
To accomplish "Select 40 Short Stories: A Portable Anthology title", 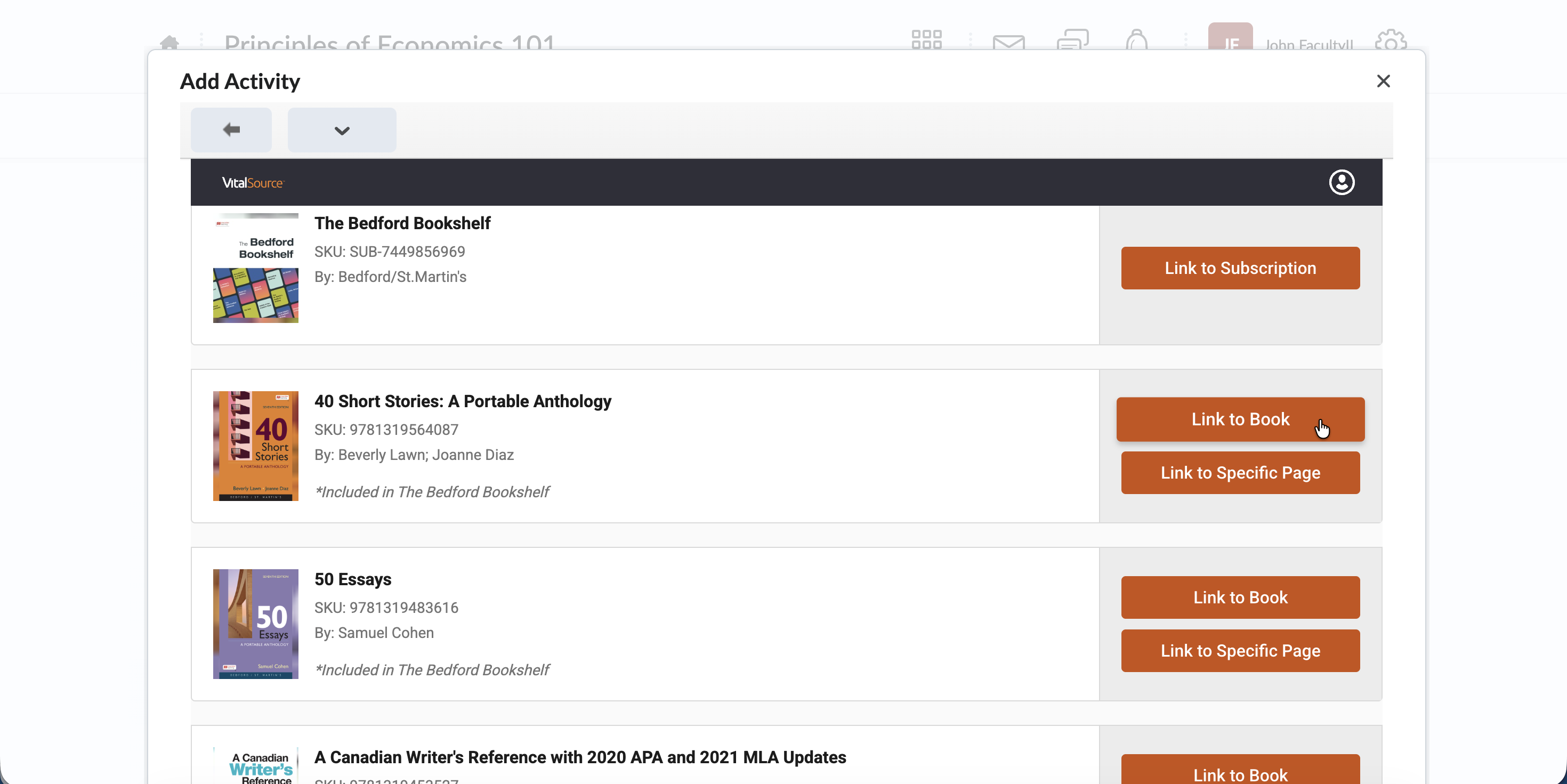I will 463,401.
